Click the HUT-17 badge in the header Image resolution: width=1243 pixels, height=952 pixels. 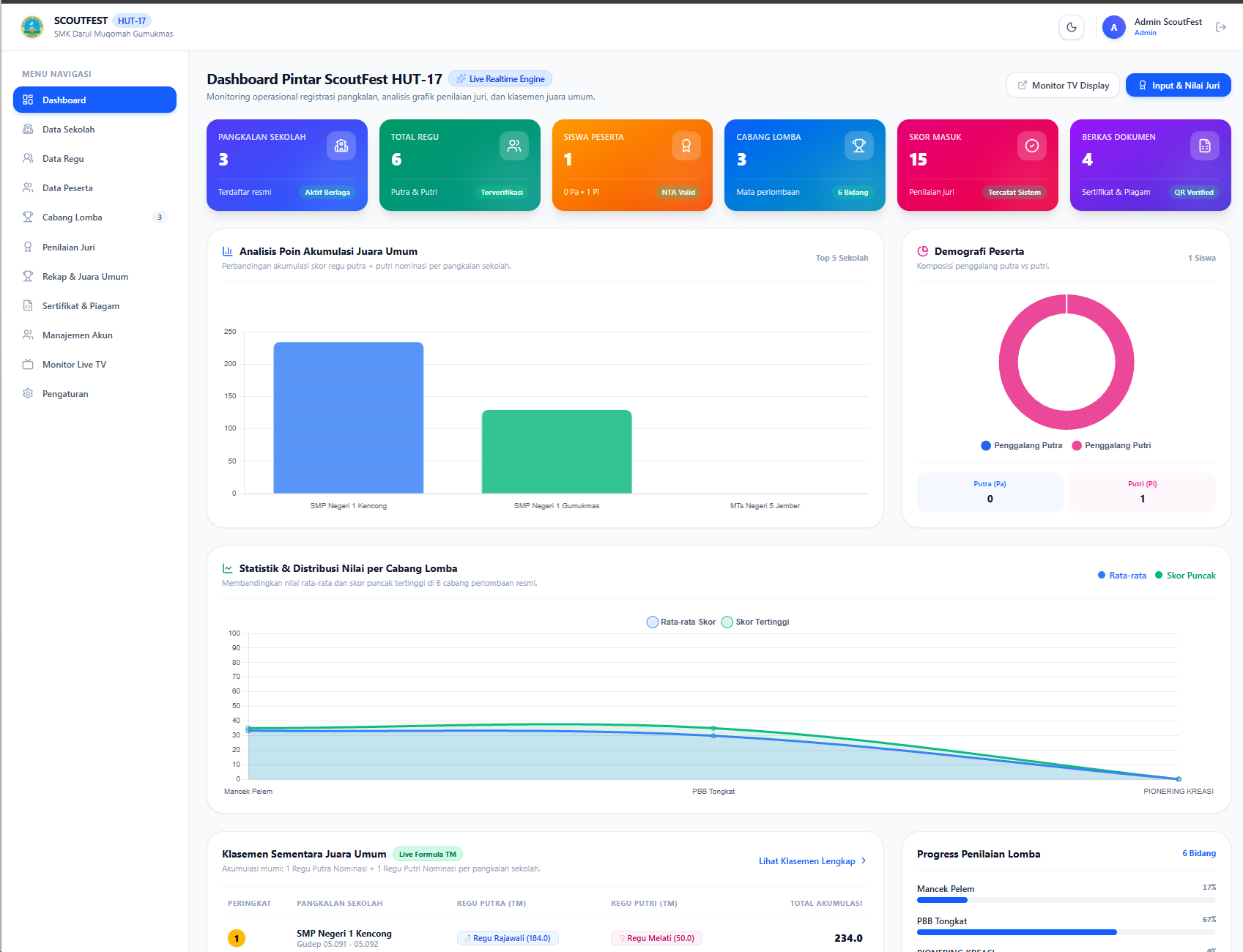point(132,21)
